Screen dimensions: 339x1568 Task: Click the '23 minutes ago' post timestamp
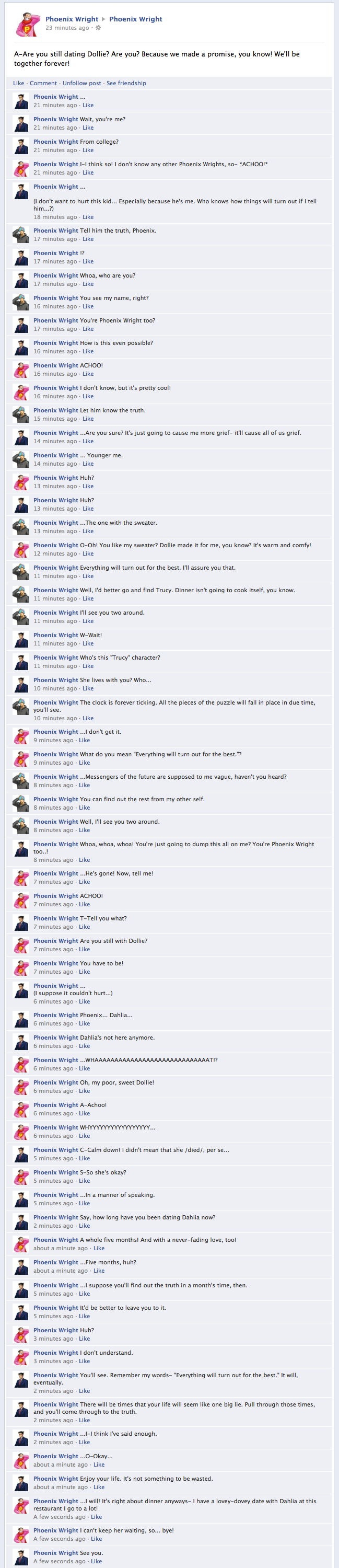tap(67, 28)
